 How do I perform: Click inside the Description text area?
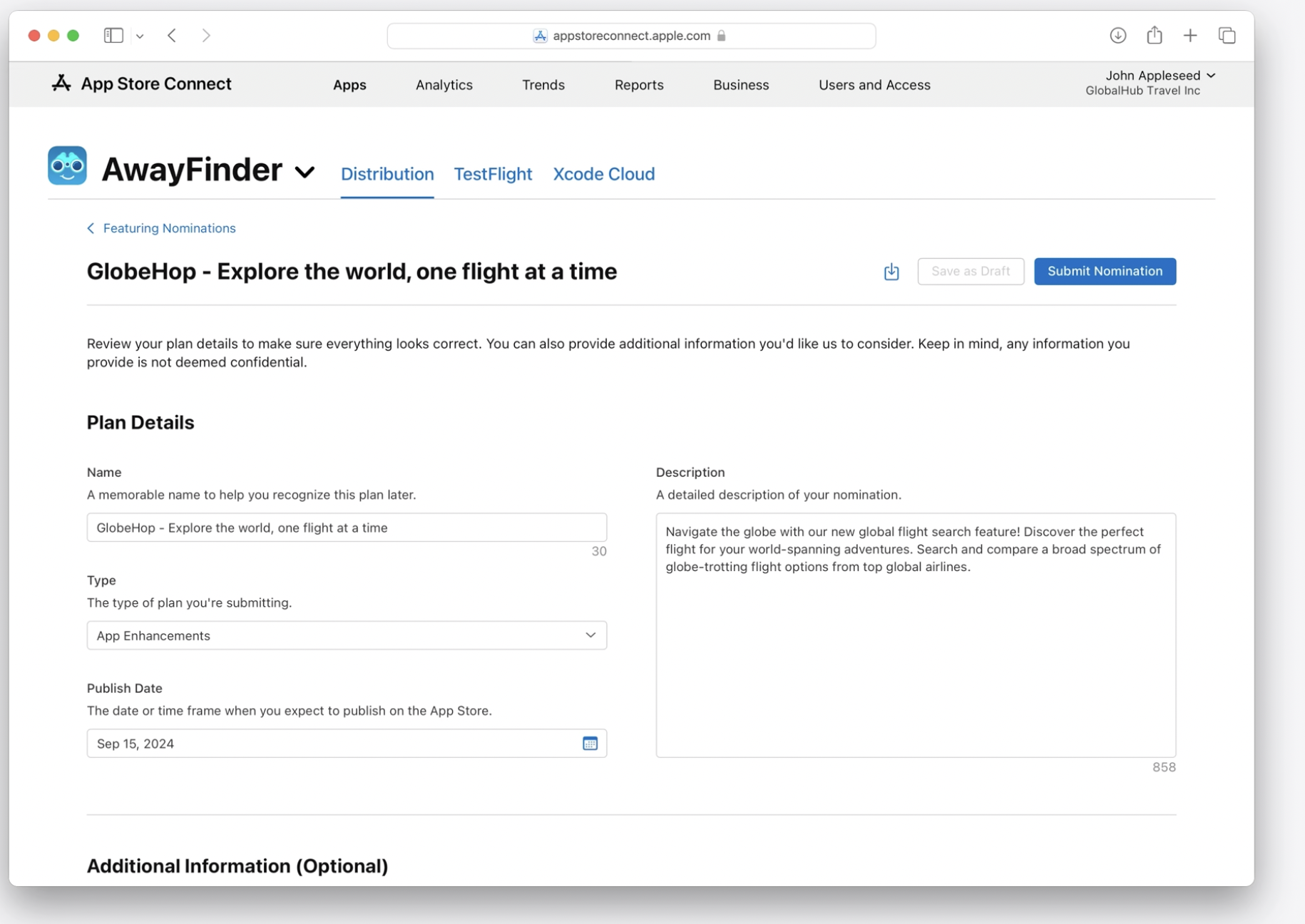click(916, 635)
